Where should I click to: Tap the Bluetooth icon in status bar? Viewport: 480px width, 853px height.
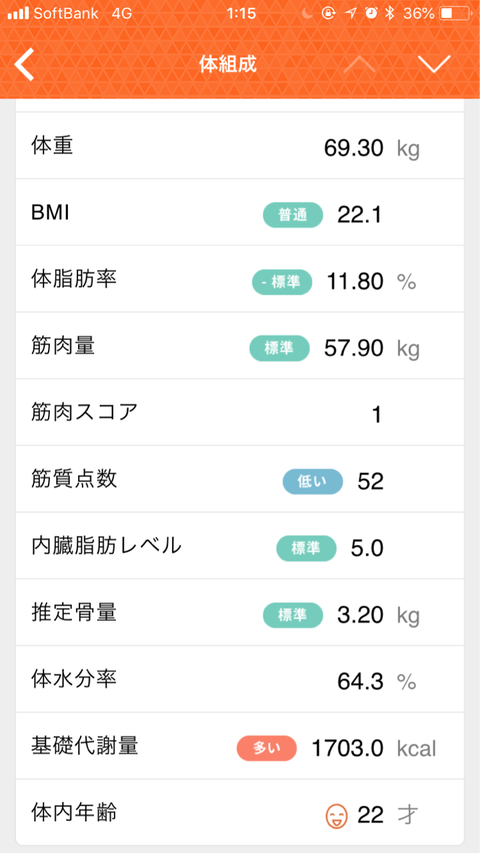(389, 14)
